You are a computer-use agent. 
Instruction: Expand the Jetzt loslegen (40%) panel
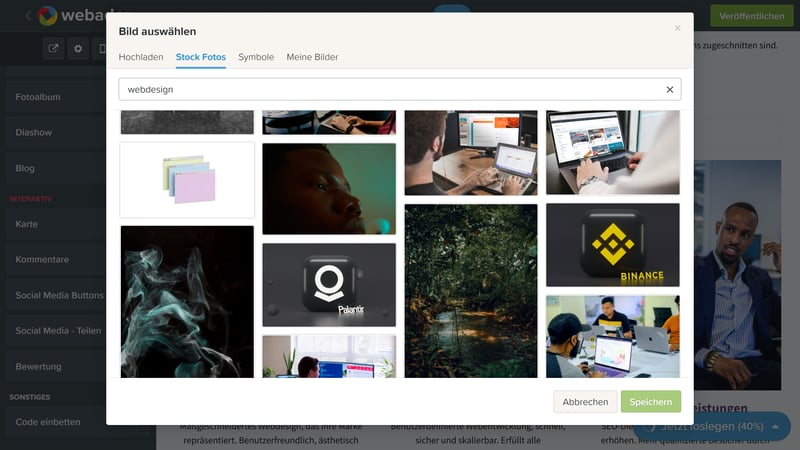712,427
